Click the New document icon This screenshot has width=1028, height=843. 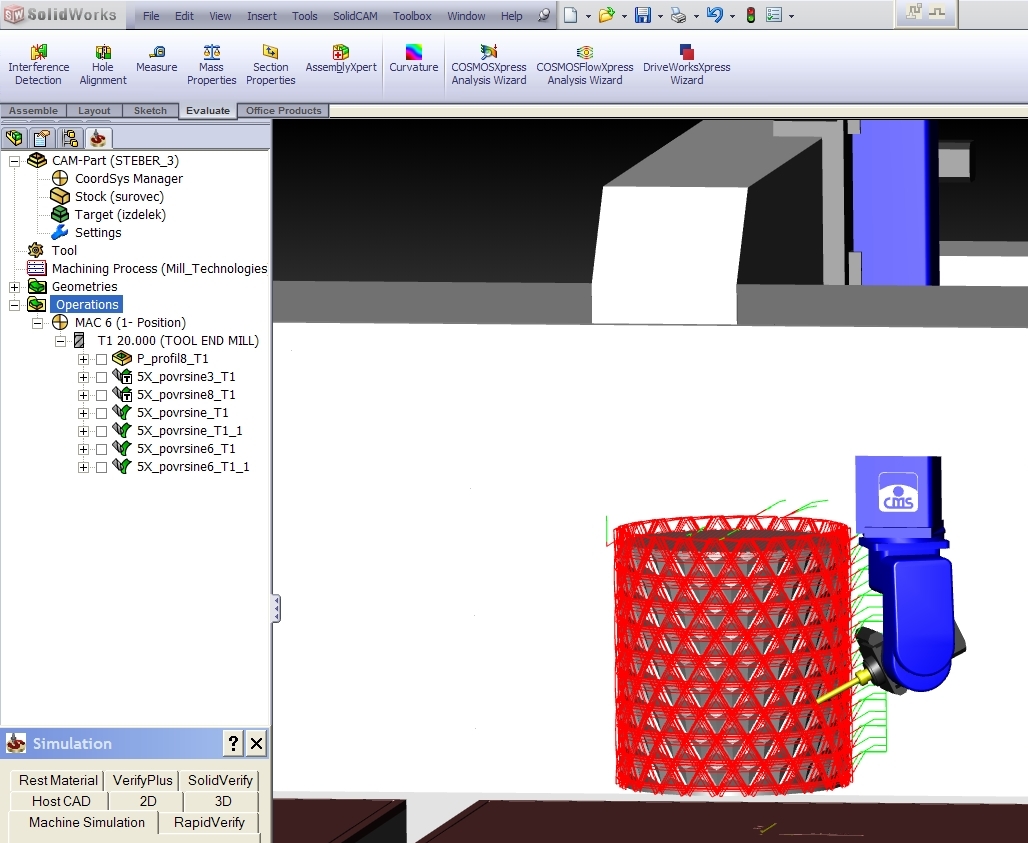tap(570, 15)
